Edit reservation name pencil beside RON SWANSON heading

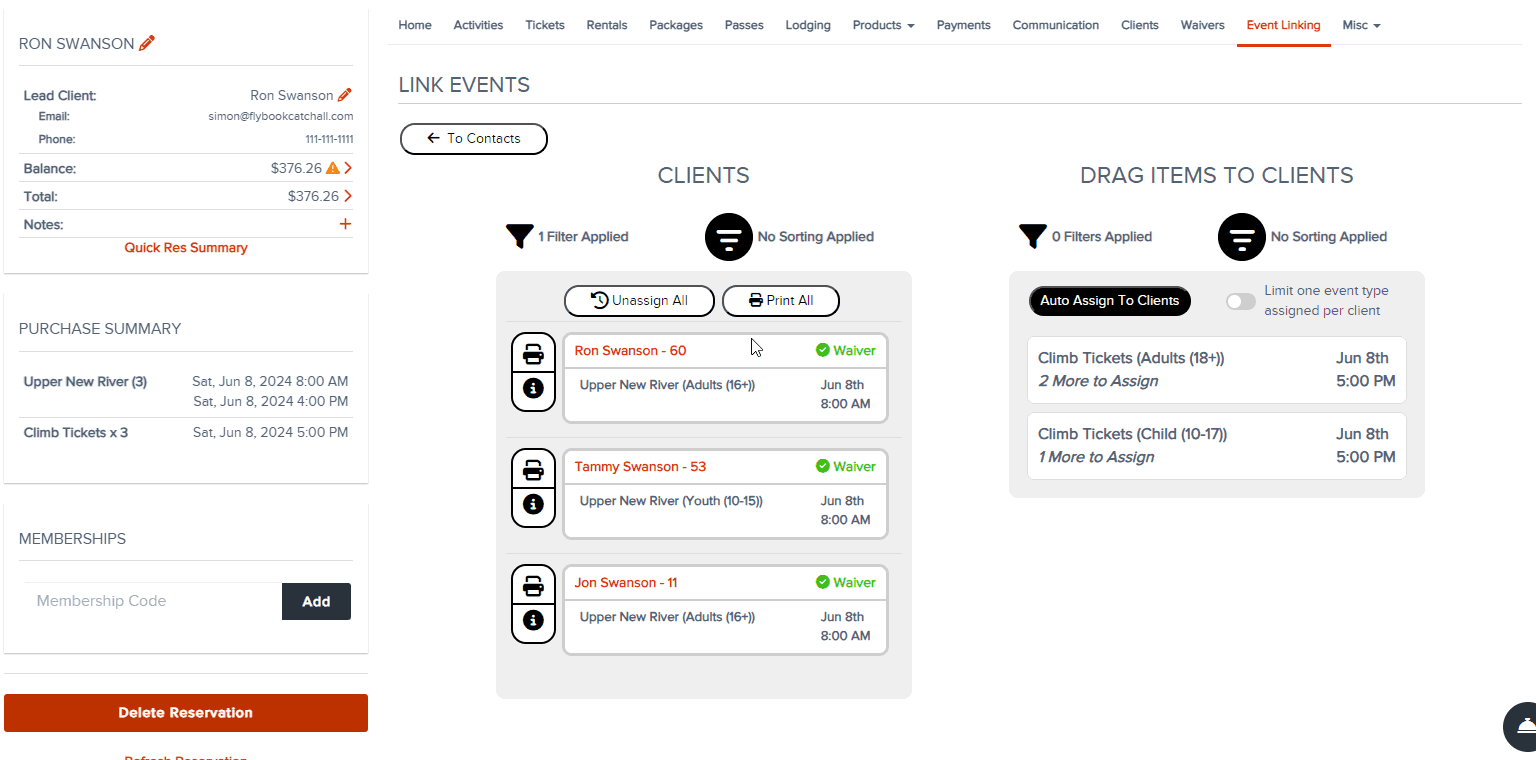[147, 43]
